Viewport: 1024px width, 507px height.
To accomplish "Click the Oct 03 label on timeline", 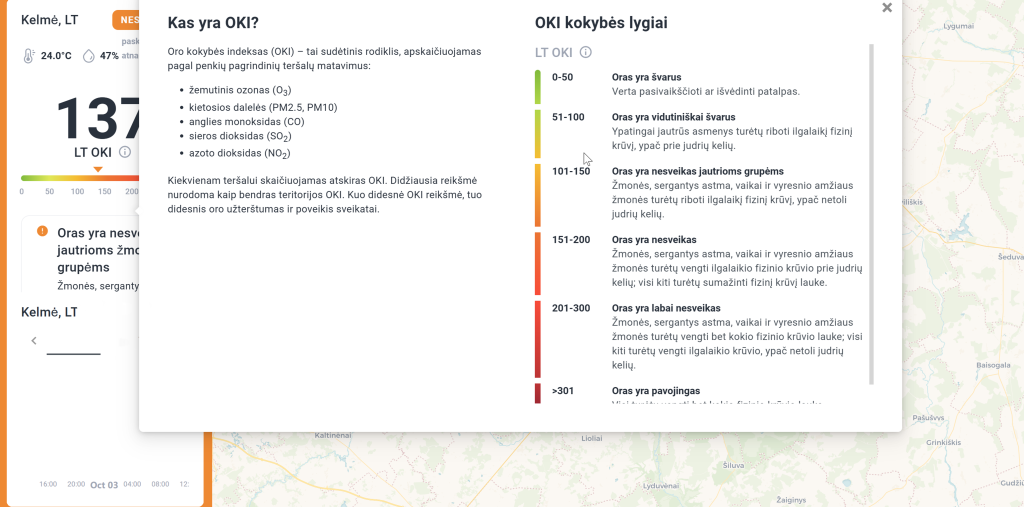I will point(104,485).
